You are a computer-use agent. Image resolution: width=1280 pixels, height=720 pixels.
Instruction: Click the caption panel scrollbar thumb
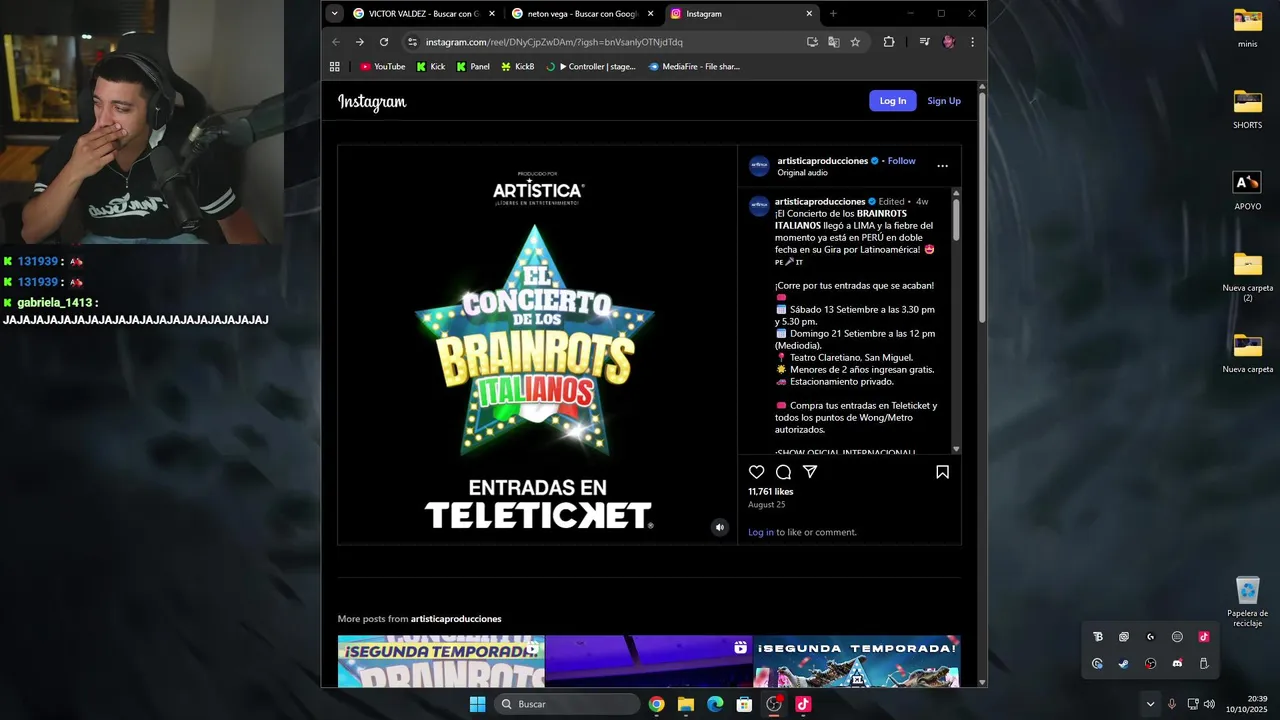click(x=956, y=218)
